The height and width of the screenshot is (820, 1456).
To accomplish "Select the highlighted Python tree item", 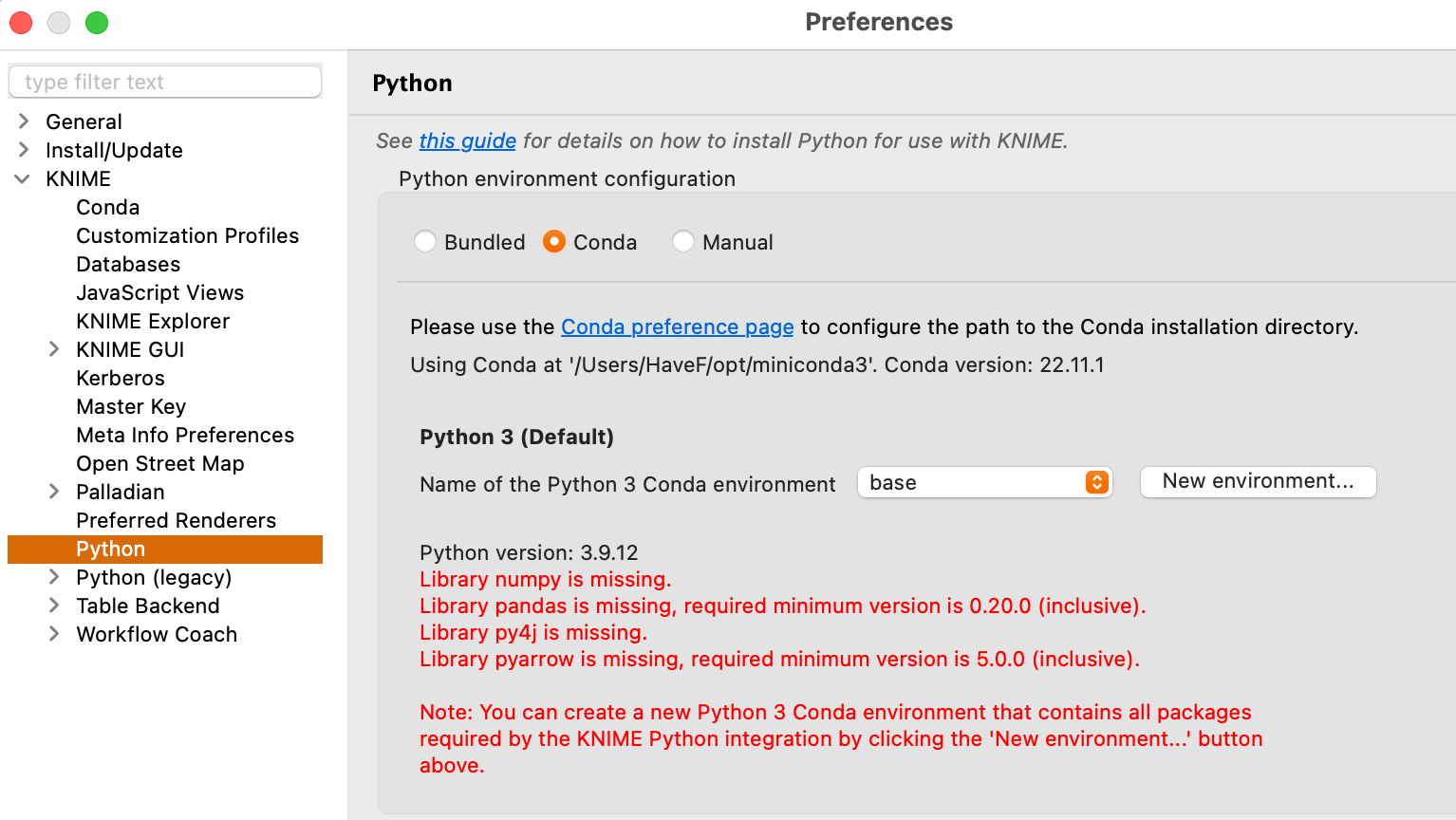I will pyautogui.click(x=165, y=549).
